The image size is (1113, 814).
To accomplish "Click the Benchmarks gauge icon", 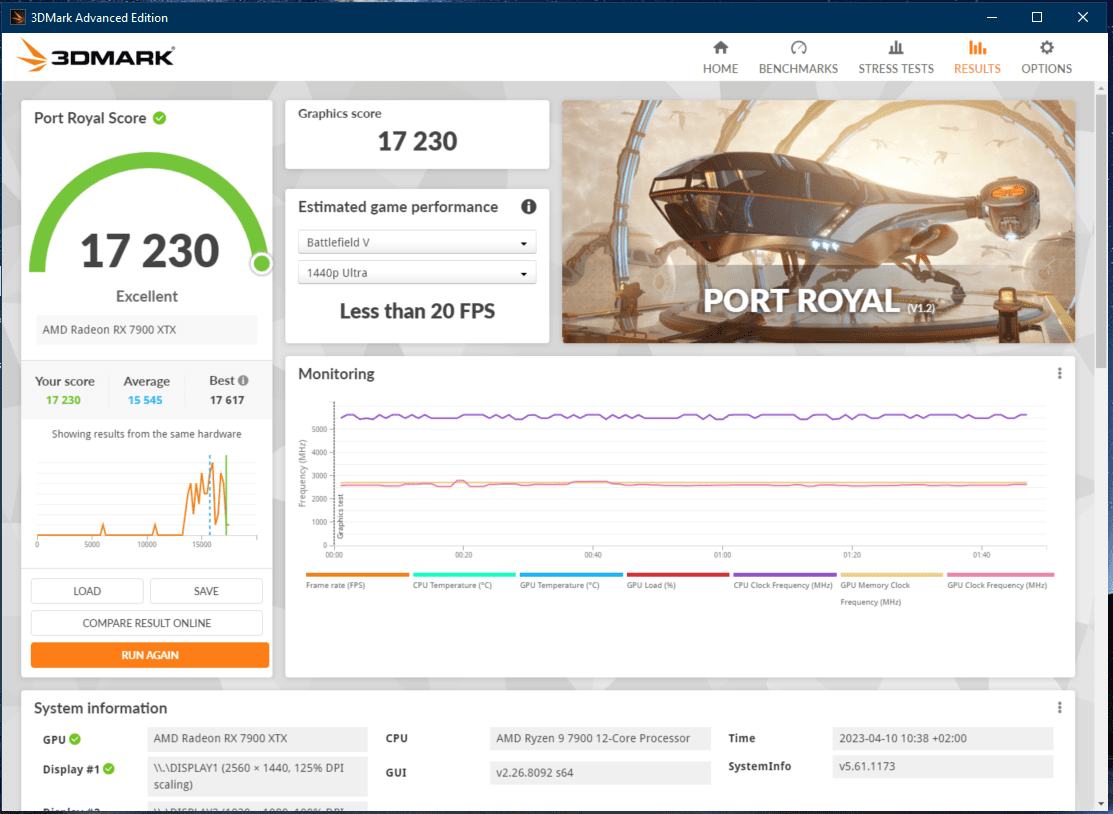I will pyautogui.click(x=799, y=48).
